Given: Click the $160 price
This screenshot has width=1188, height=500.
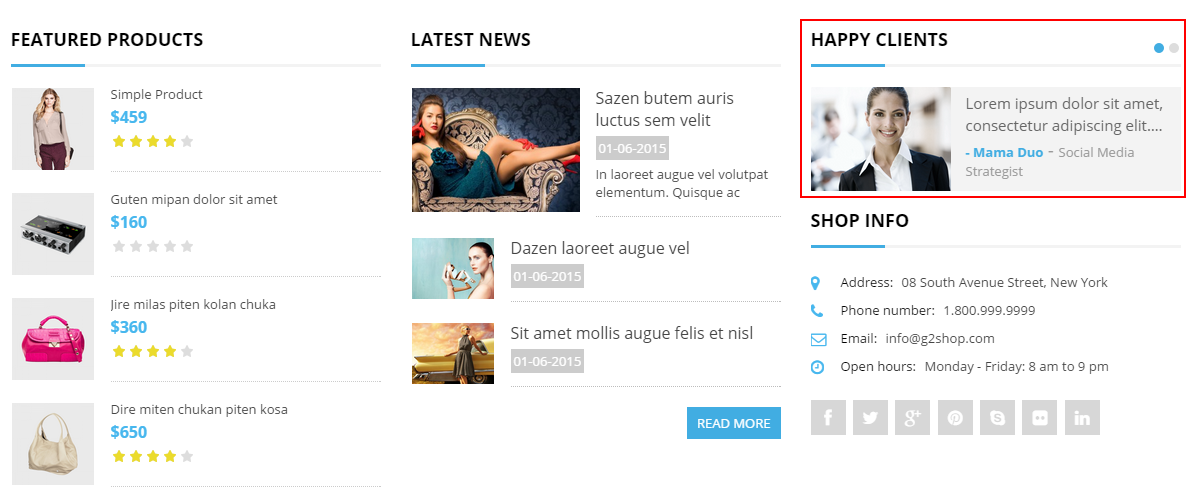Looking at the screenshot, I should [129, 222].
